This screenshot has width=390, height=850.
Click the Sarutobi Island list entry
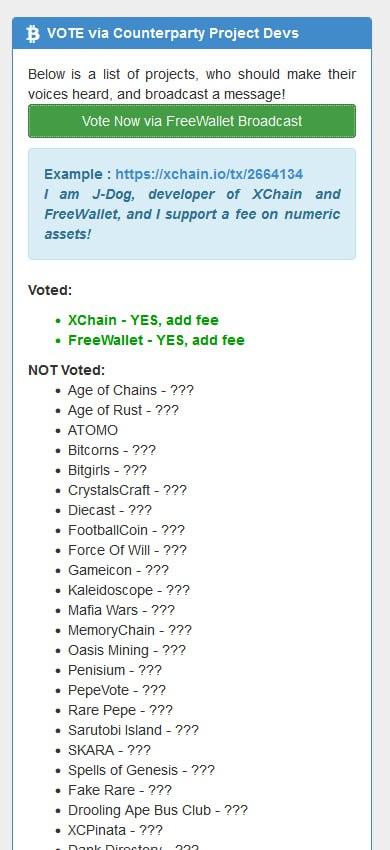coord(133,730)
